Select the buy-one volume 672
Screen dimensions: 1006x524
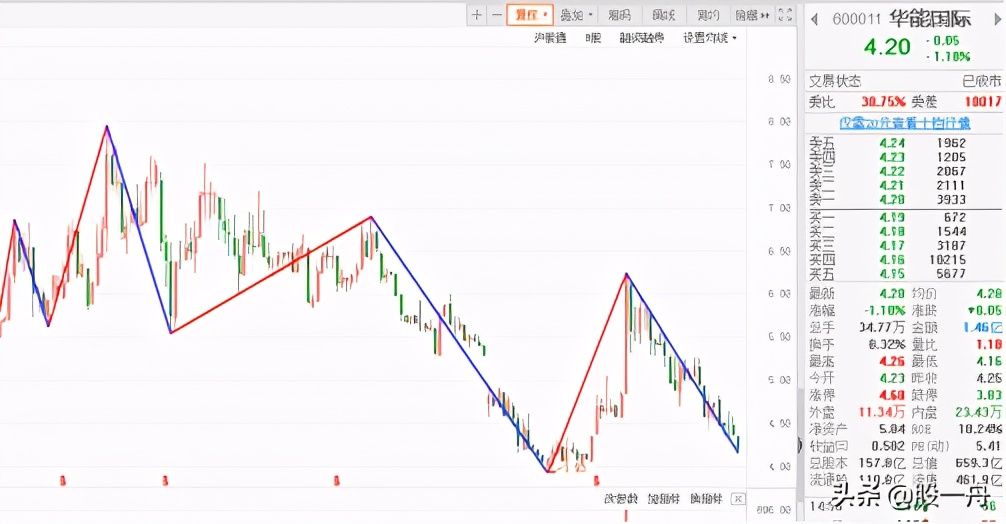[x=955, y=217]
